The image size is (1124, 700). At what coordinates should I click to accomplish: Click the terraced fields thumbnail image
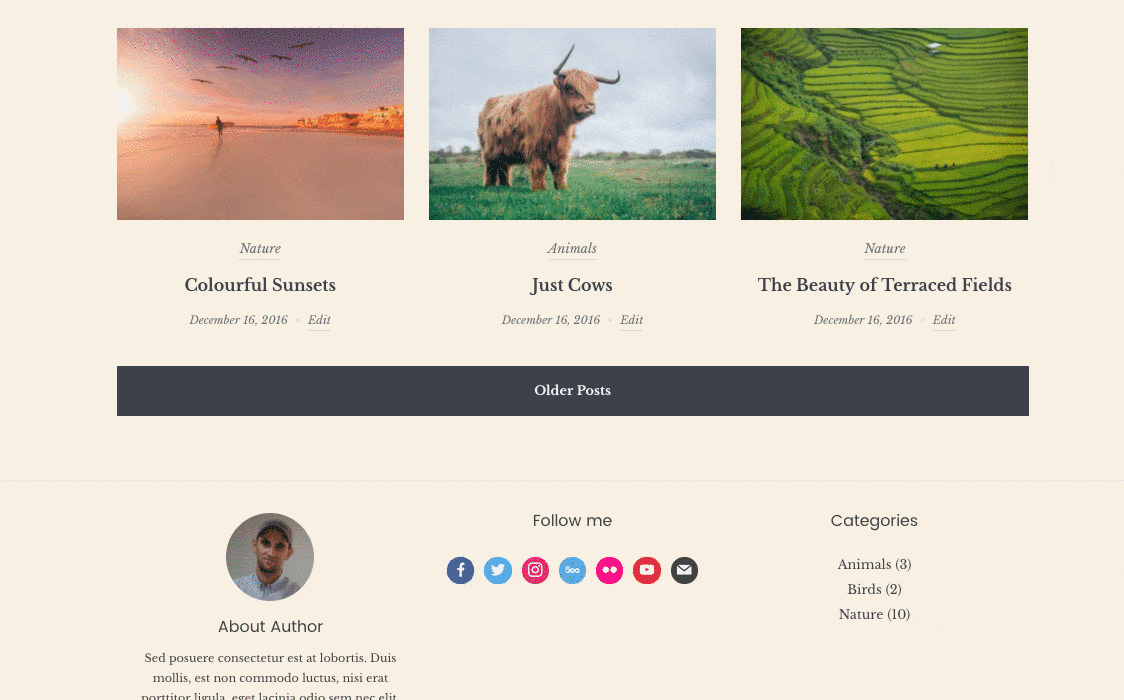click(884, 124)
